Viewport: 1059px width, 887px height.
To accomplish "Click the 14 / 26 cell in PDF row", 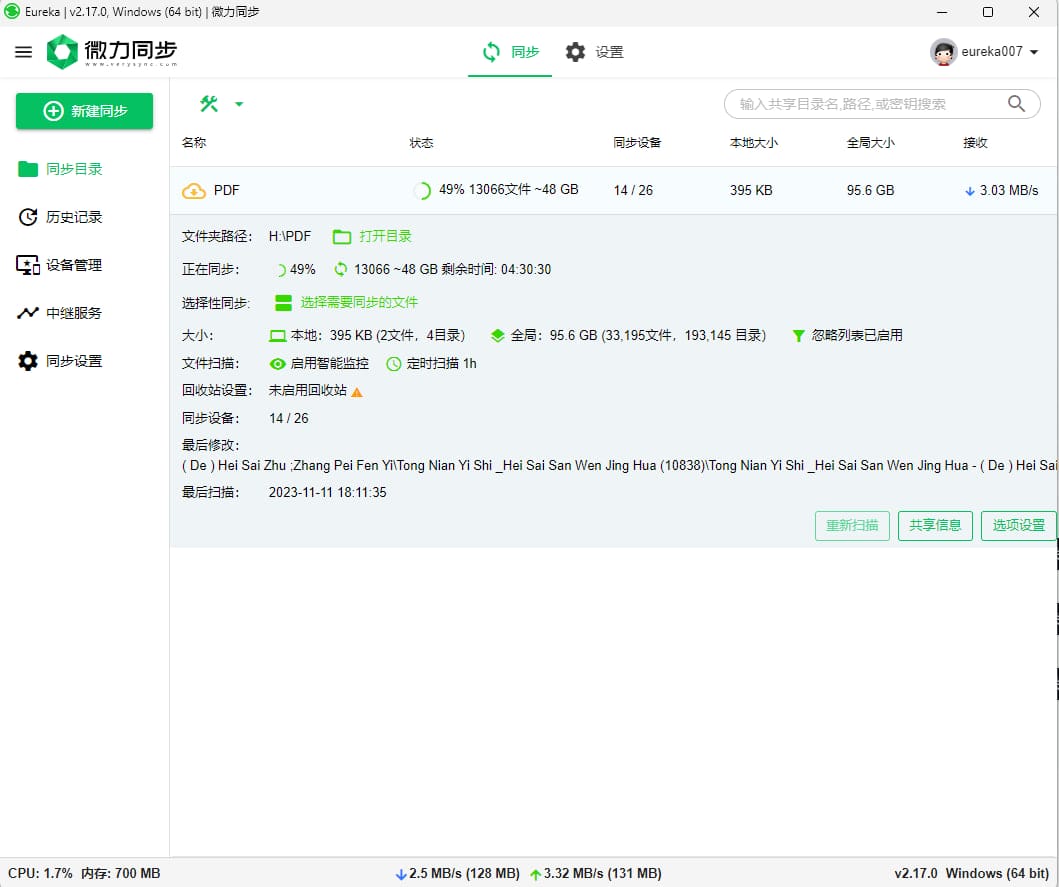I will pos(634,191).
